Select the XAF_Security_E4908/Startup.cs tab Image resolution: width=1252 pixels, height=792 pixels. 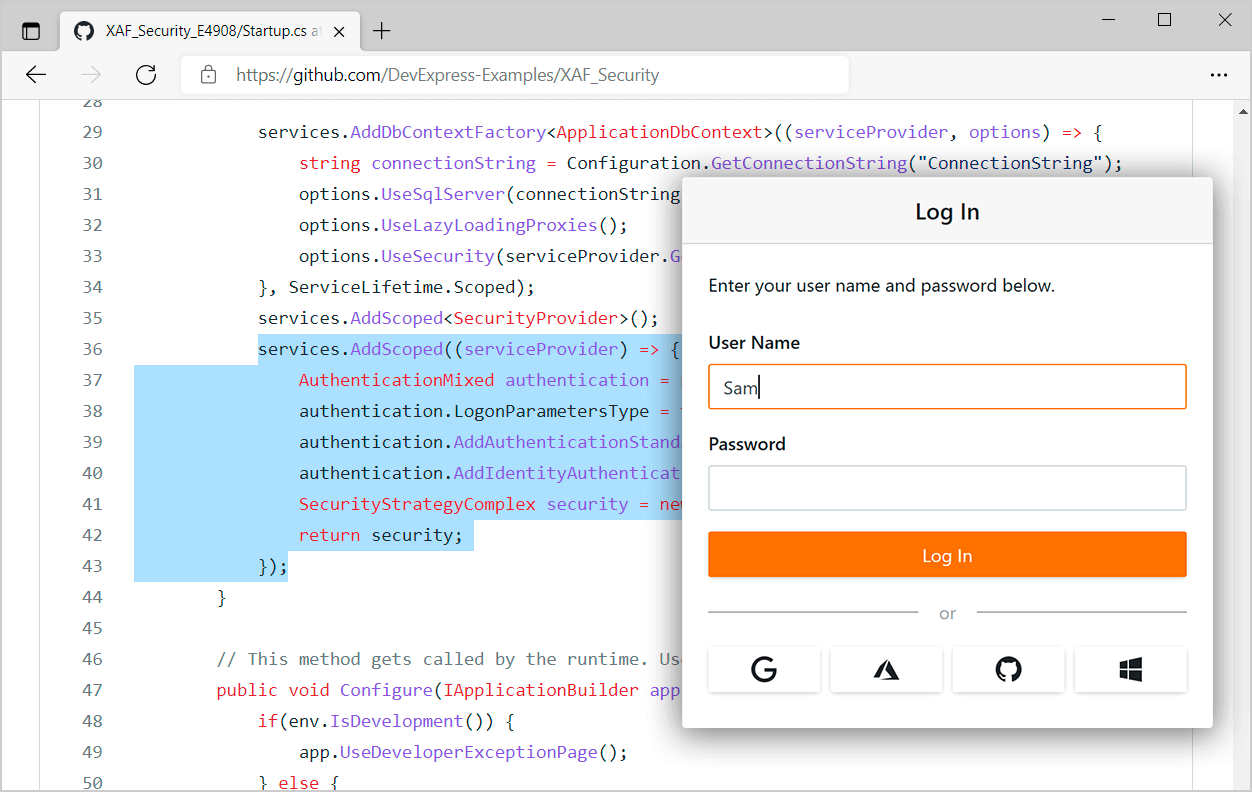[x=200, y=30]
